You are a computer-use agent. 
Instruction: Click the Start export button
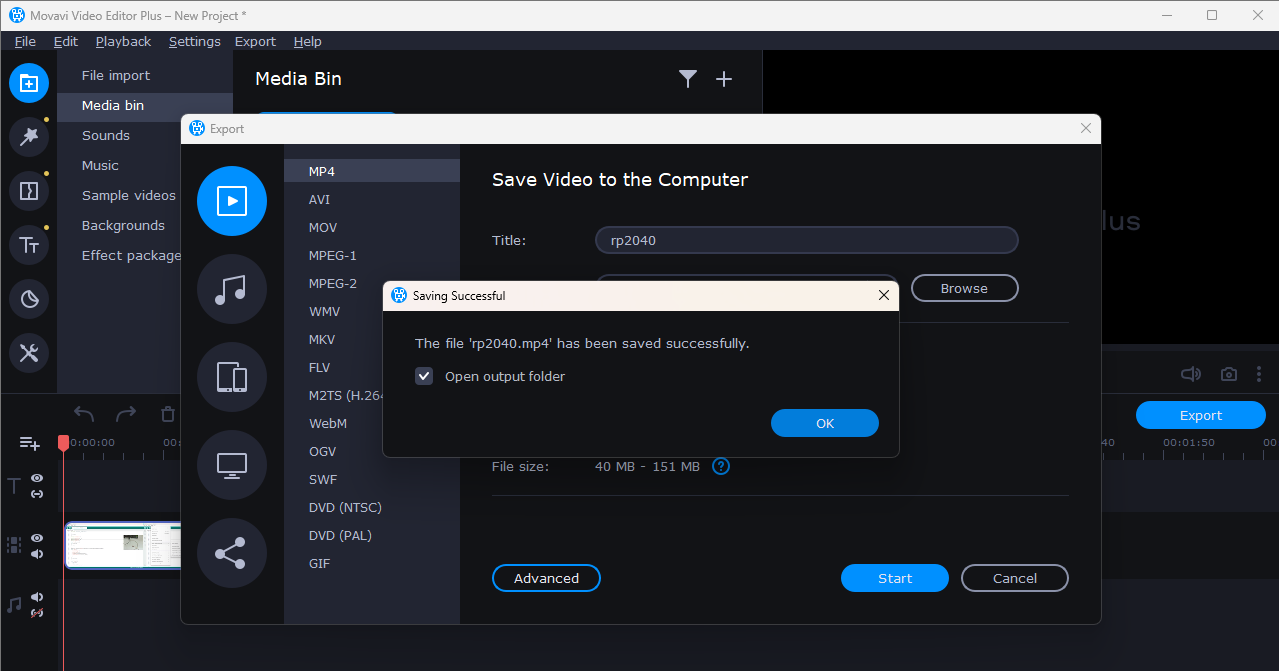[895, 578]
